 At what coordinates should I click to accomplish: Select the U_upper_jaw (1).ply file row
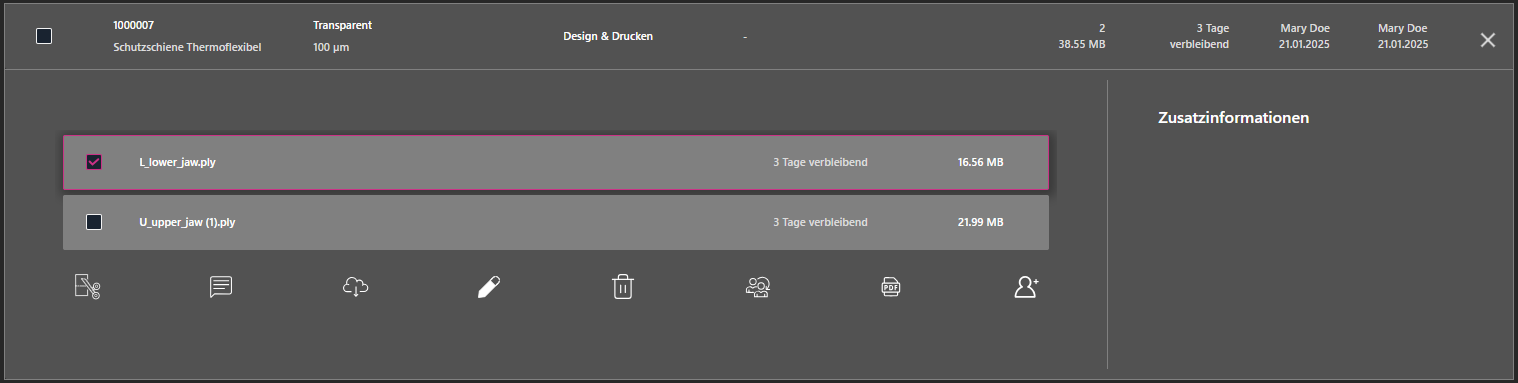pyautogui.click(x=556, y=222)
